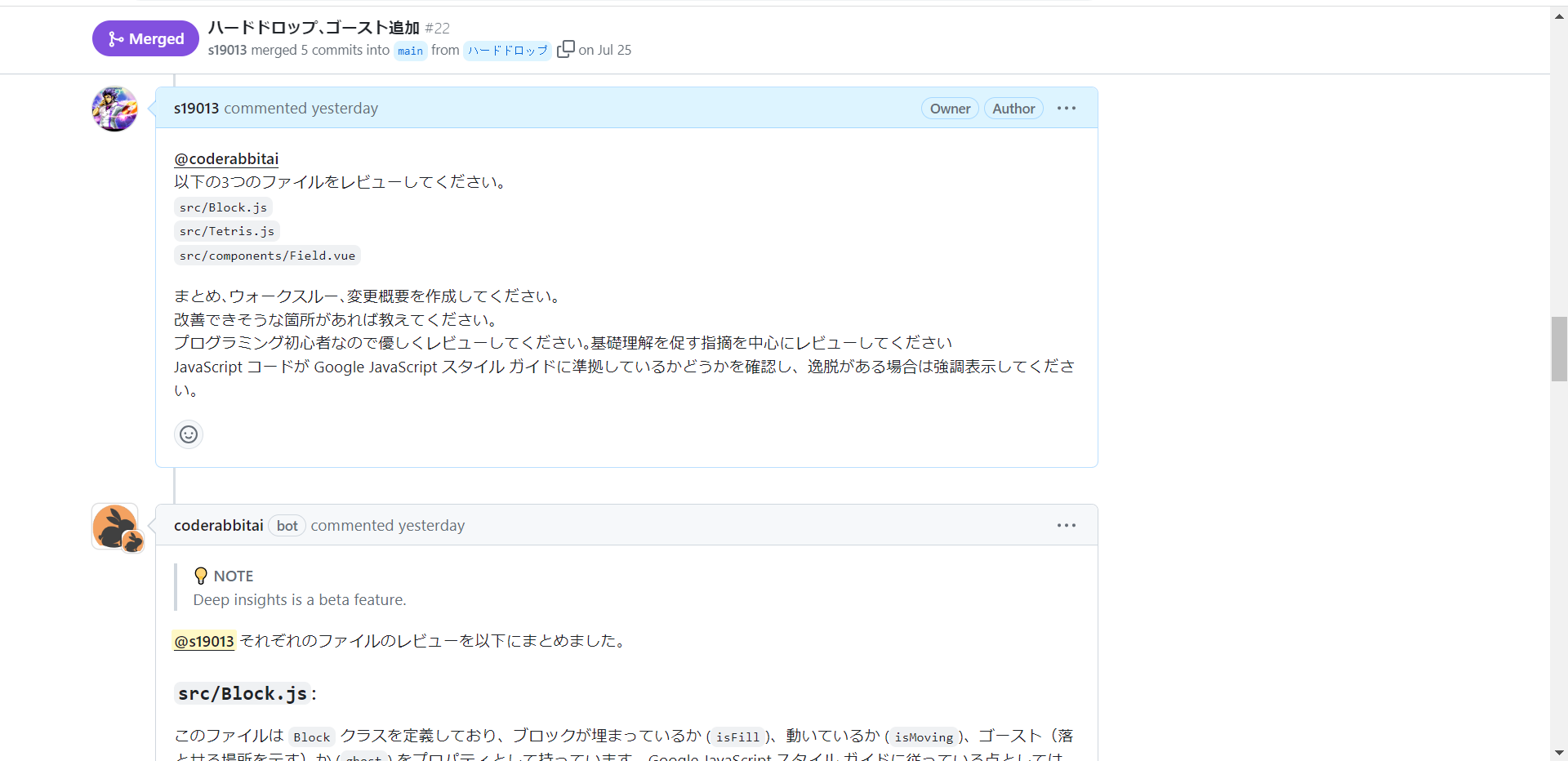1568x761 pixels.
Task: Expand options via the first comment's ellipsis
Action: click(1067, 107)
